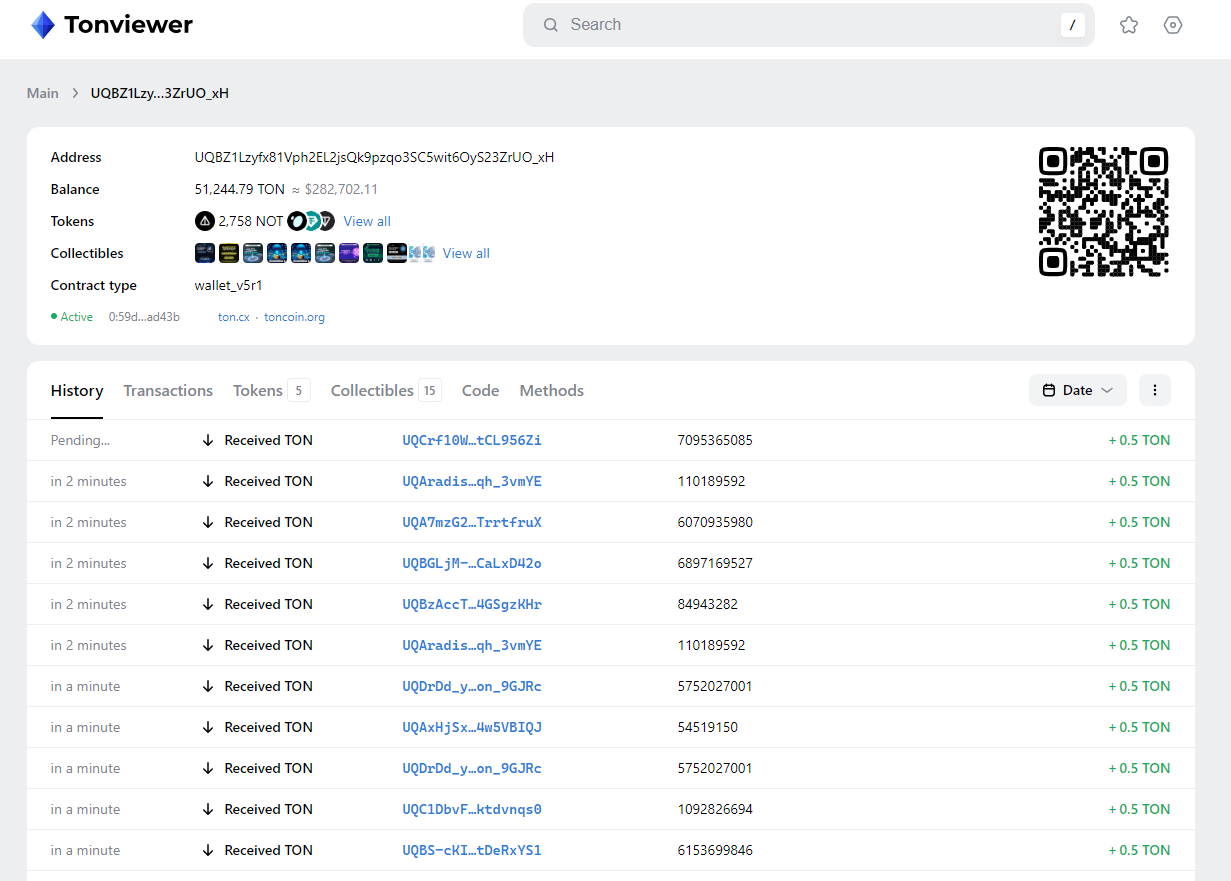Open sender address UQCrf10W…tCL956Zi

471,440
